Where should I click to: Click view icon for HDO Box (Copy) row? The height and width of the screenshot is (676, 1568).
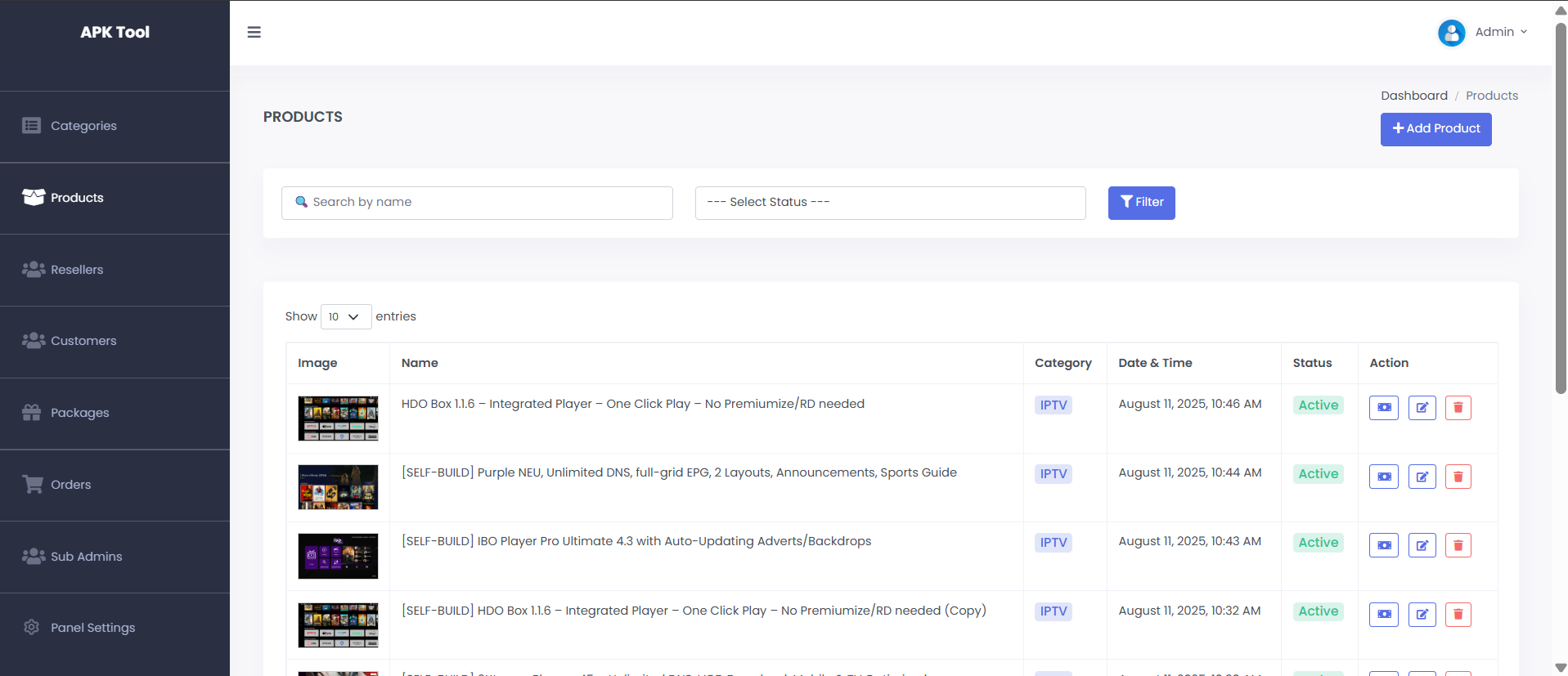(1384, 614)
